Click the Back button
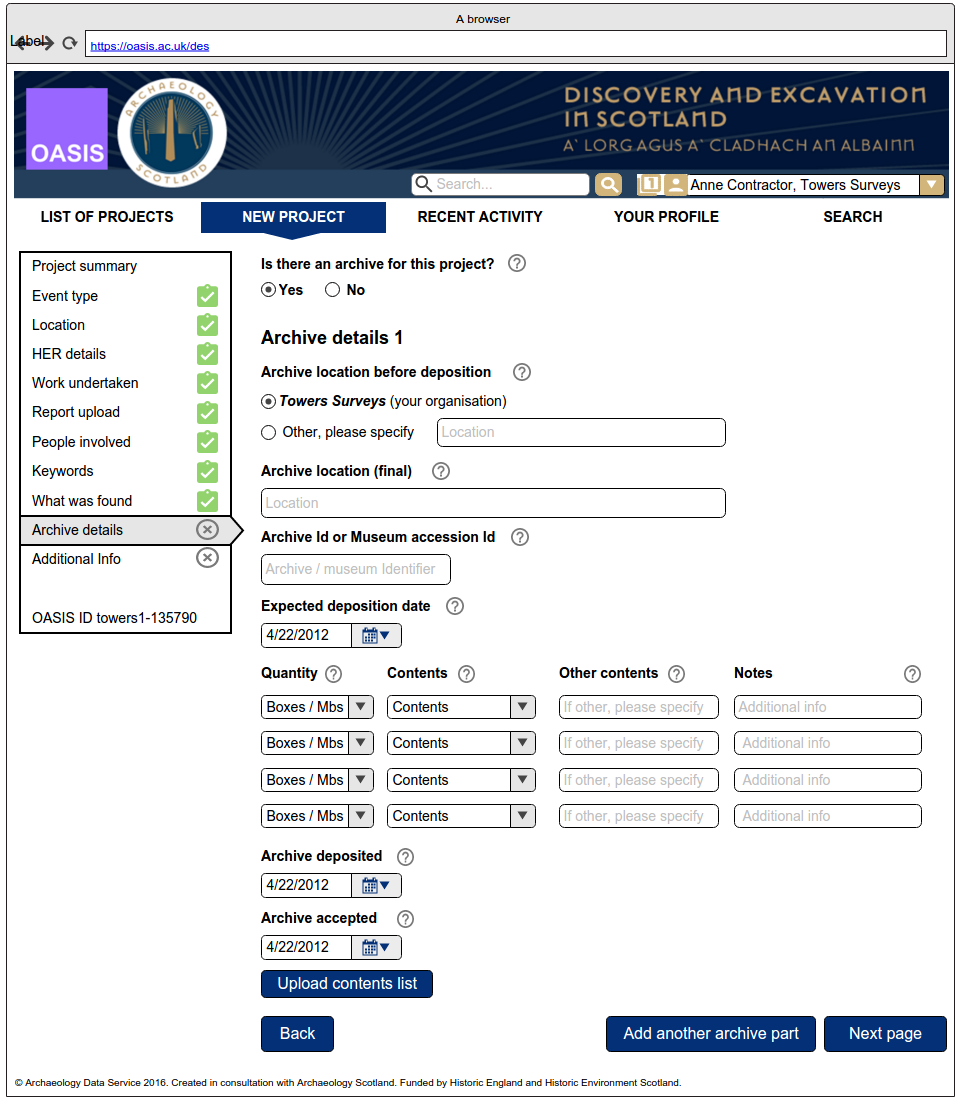 tap(298, 1034)
